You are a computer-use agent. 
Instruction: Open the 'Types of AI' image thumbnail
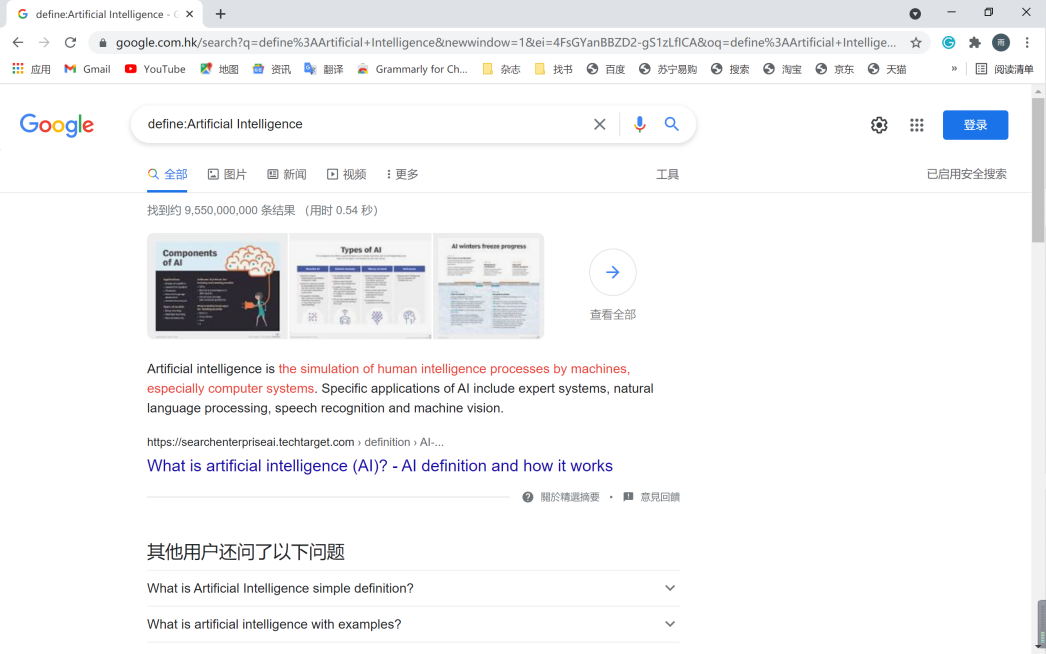[x=360, y=286]
